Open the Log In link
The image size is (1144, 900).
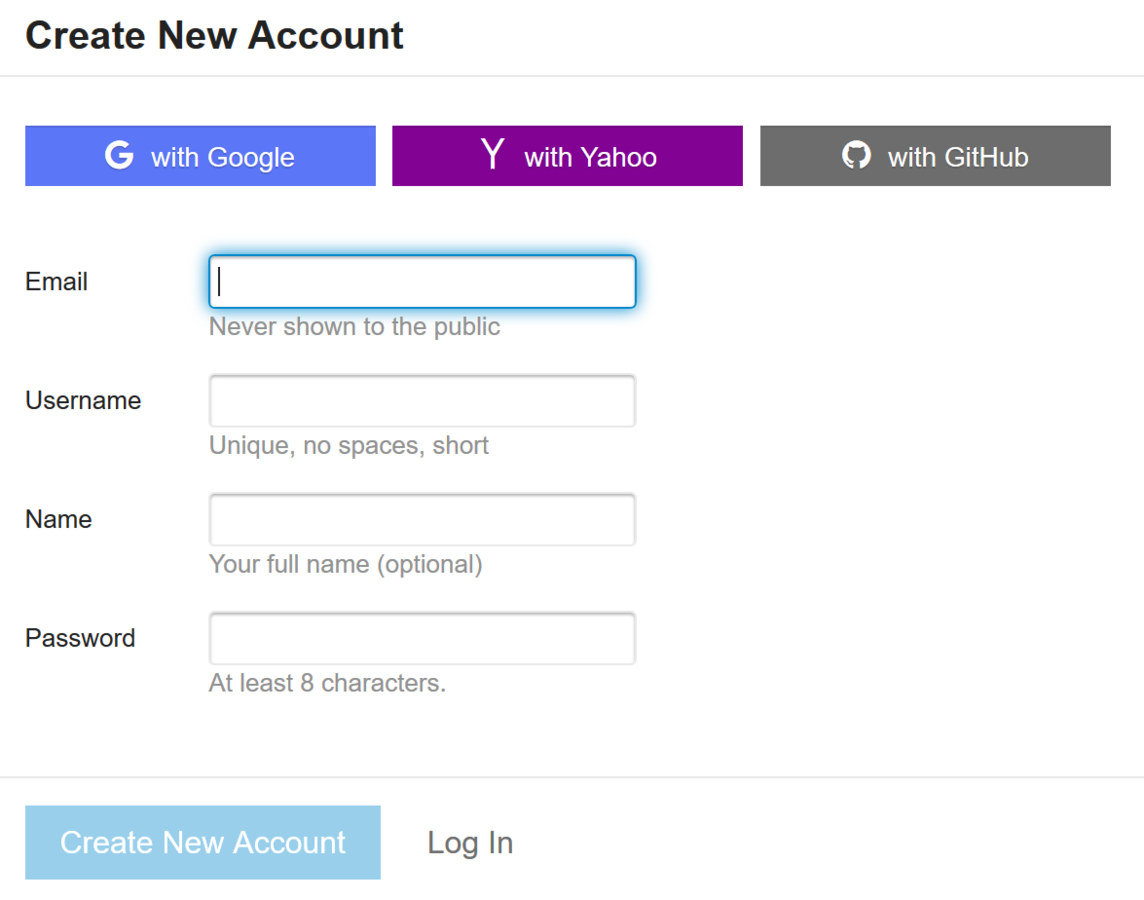click(470, 843)
